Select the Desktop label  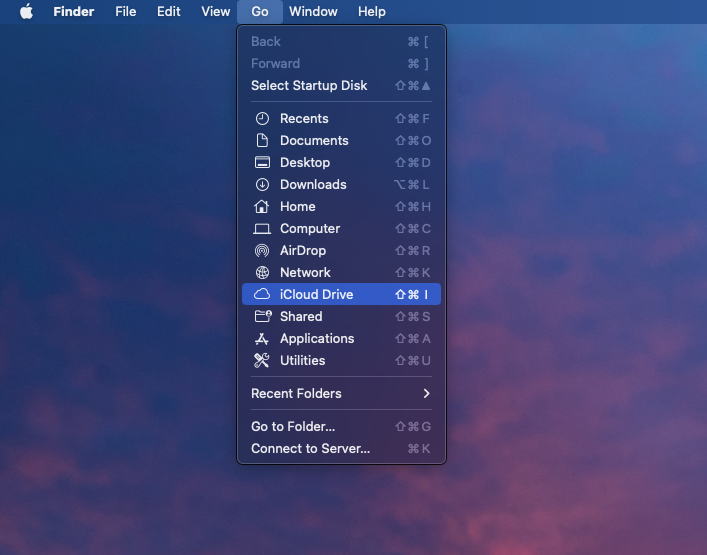coord(305,163)
